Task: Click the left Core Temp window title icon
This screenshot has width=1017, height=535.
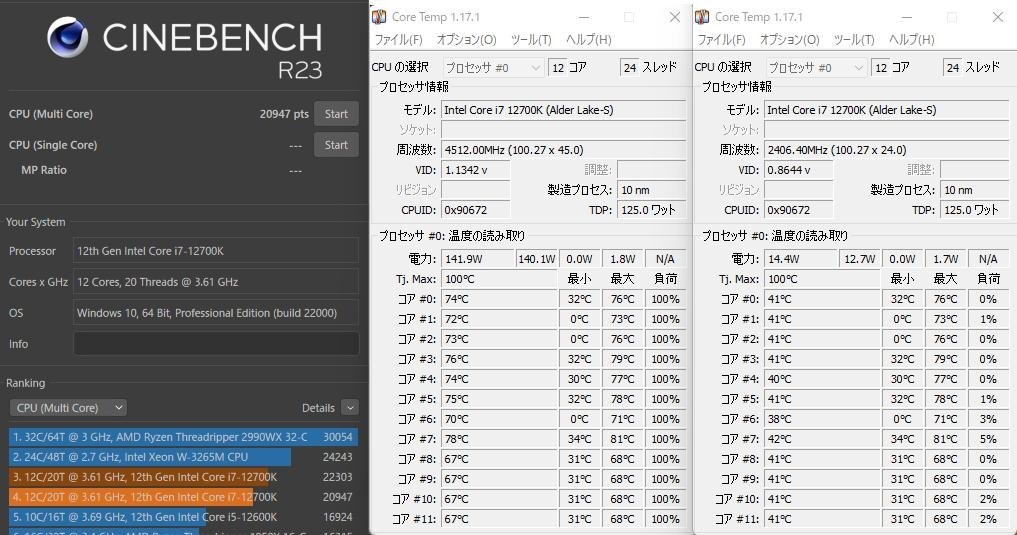Action: pyautogui.click(x=379, y=17)
